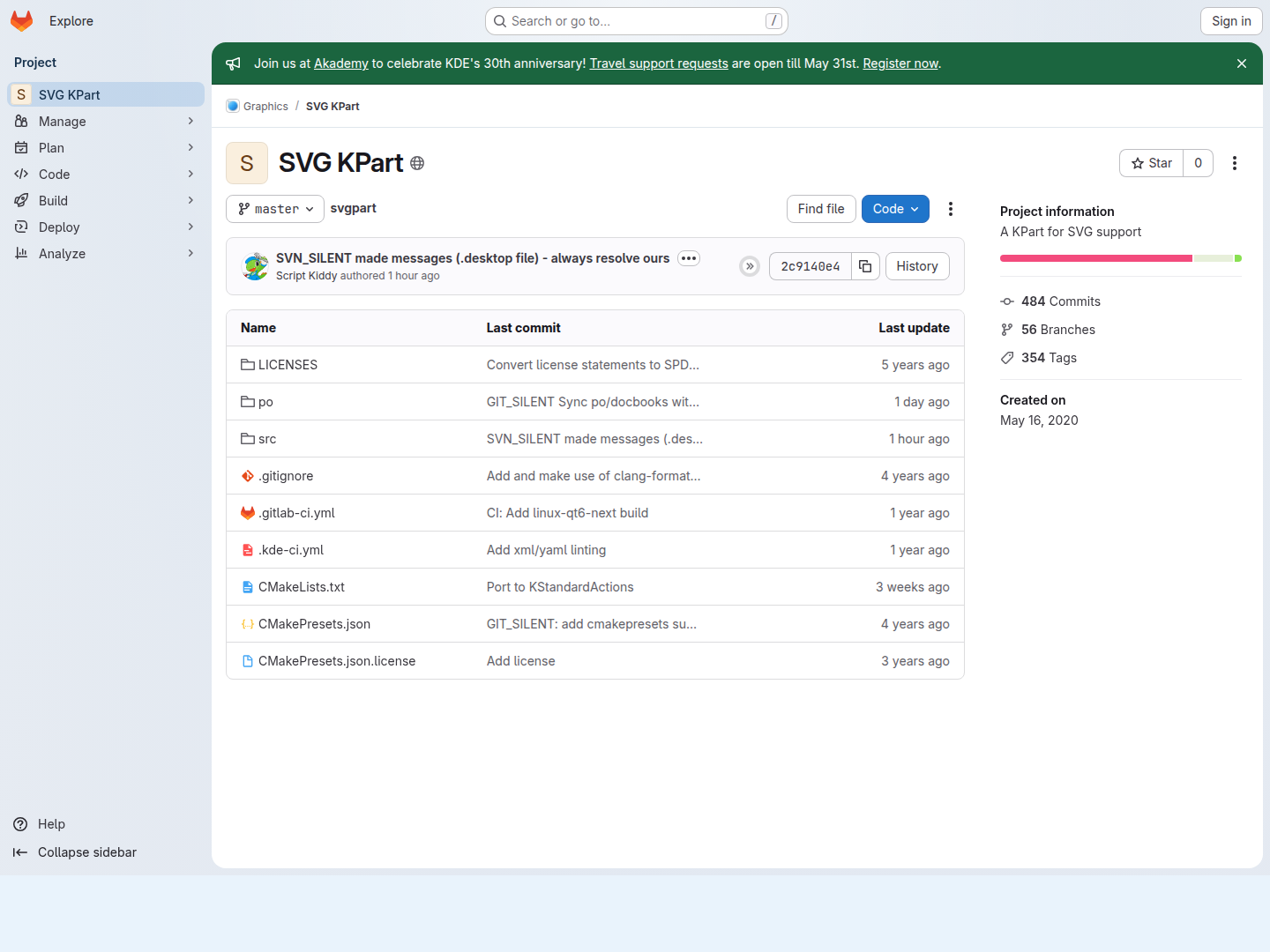The height and width of the screenshot is (952, 1270).
Task: Click the CMakePresets.json braces icon
Action: pos(248,624)
